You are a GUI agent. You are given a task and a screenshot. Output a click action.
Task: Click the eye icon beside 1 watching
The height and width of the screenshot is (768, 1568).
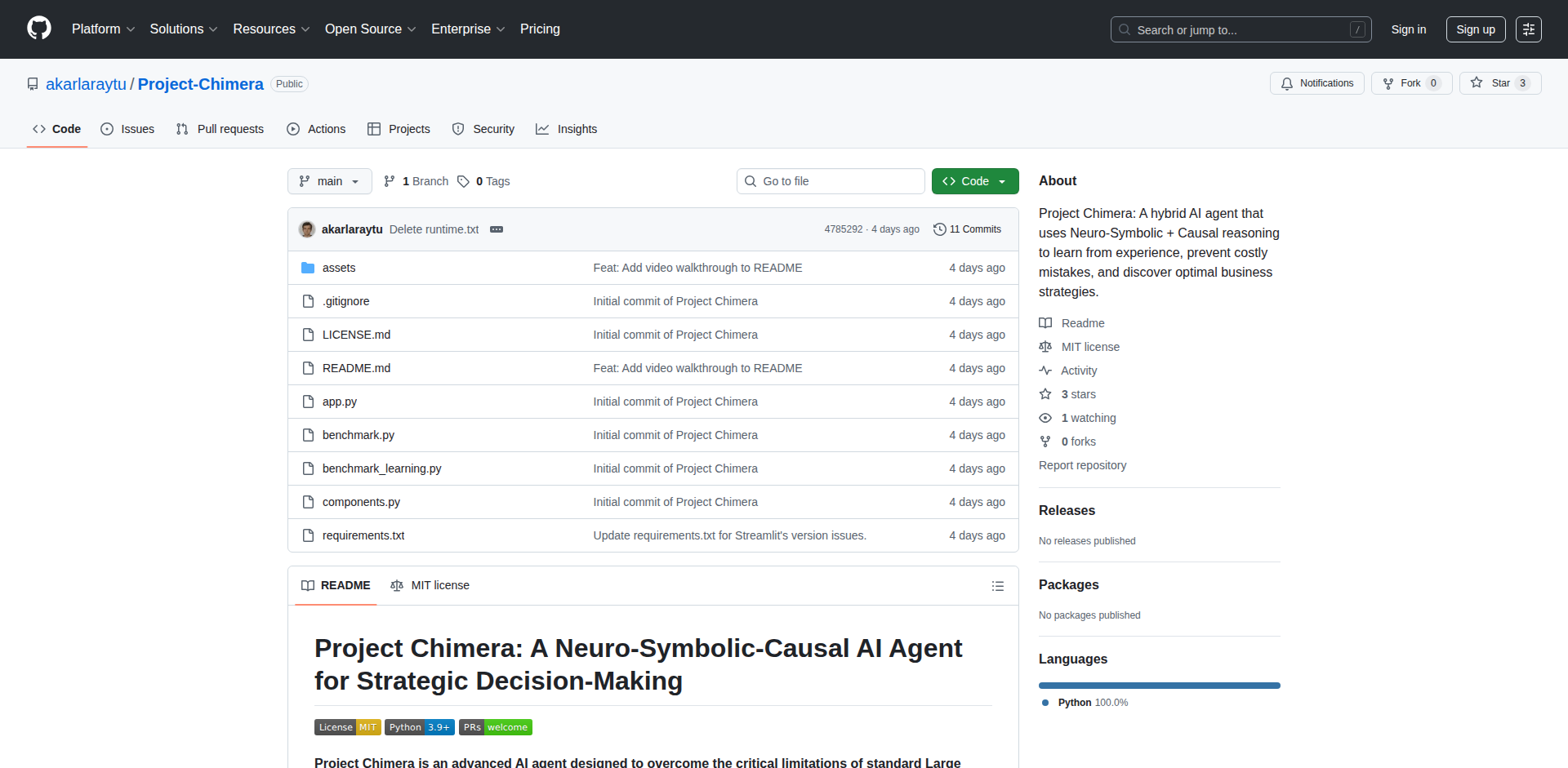[x=1045, y=418]
